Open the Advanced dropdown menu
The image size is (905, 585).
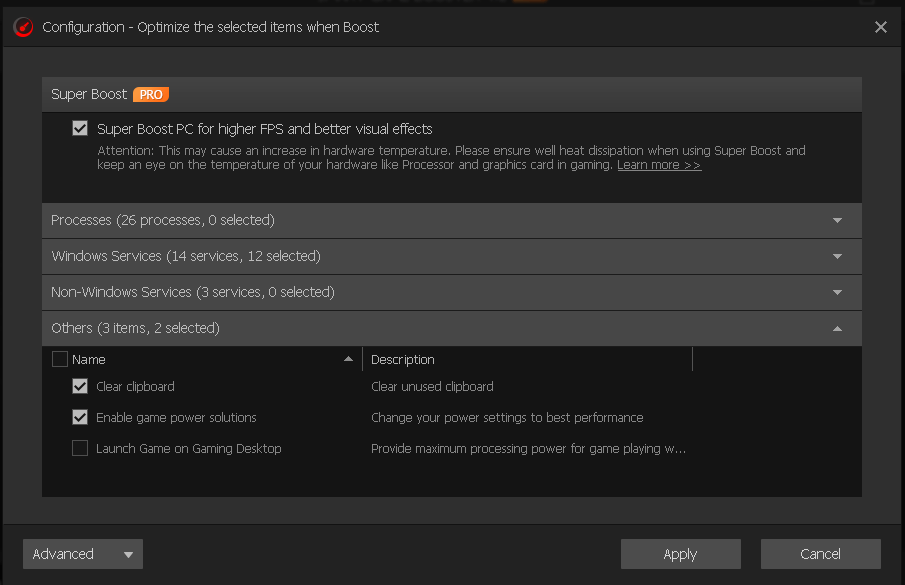[x=83, y=554]
